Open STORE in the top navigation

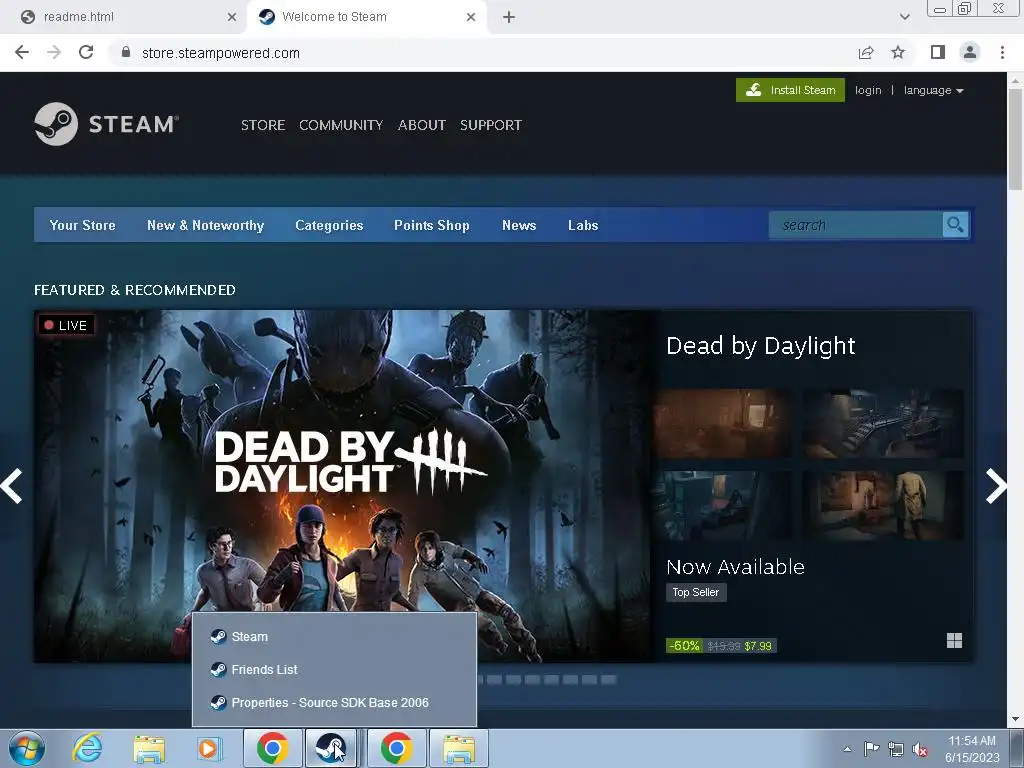(x=263, y=125)
